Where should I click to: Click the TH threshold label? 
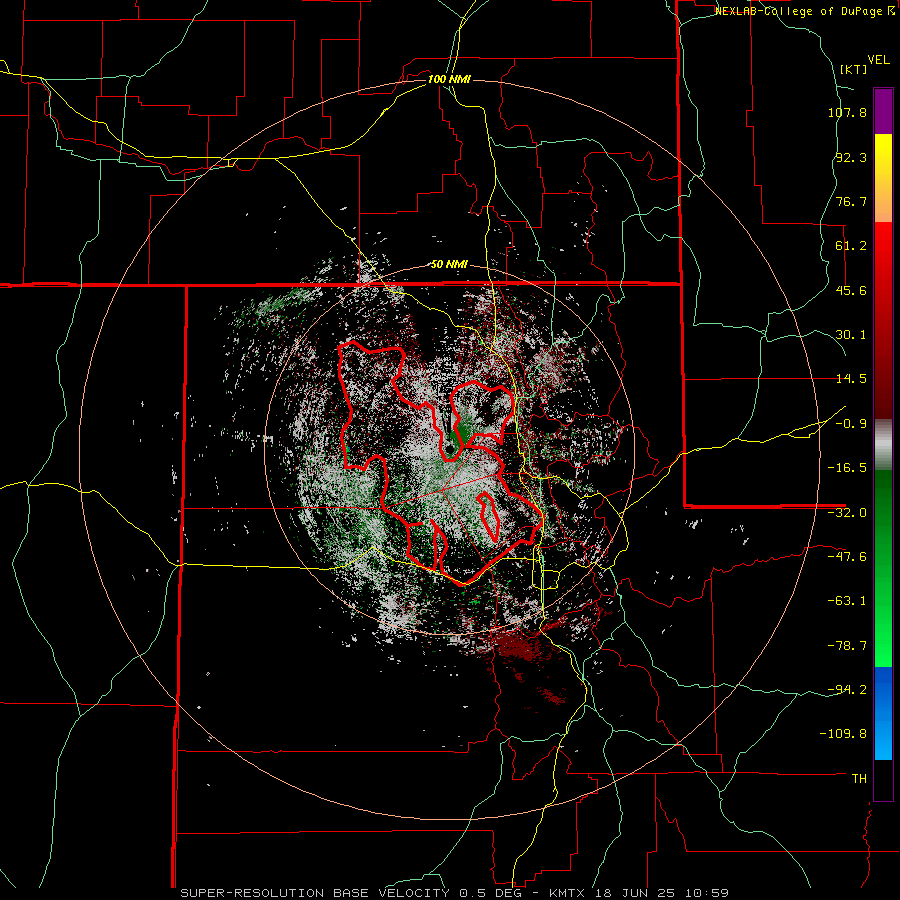859,778
